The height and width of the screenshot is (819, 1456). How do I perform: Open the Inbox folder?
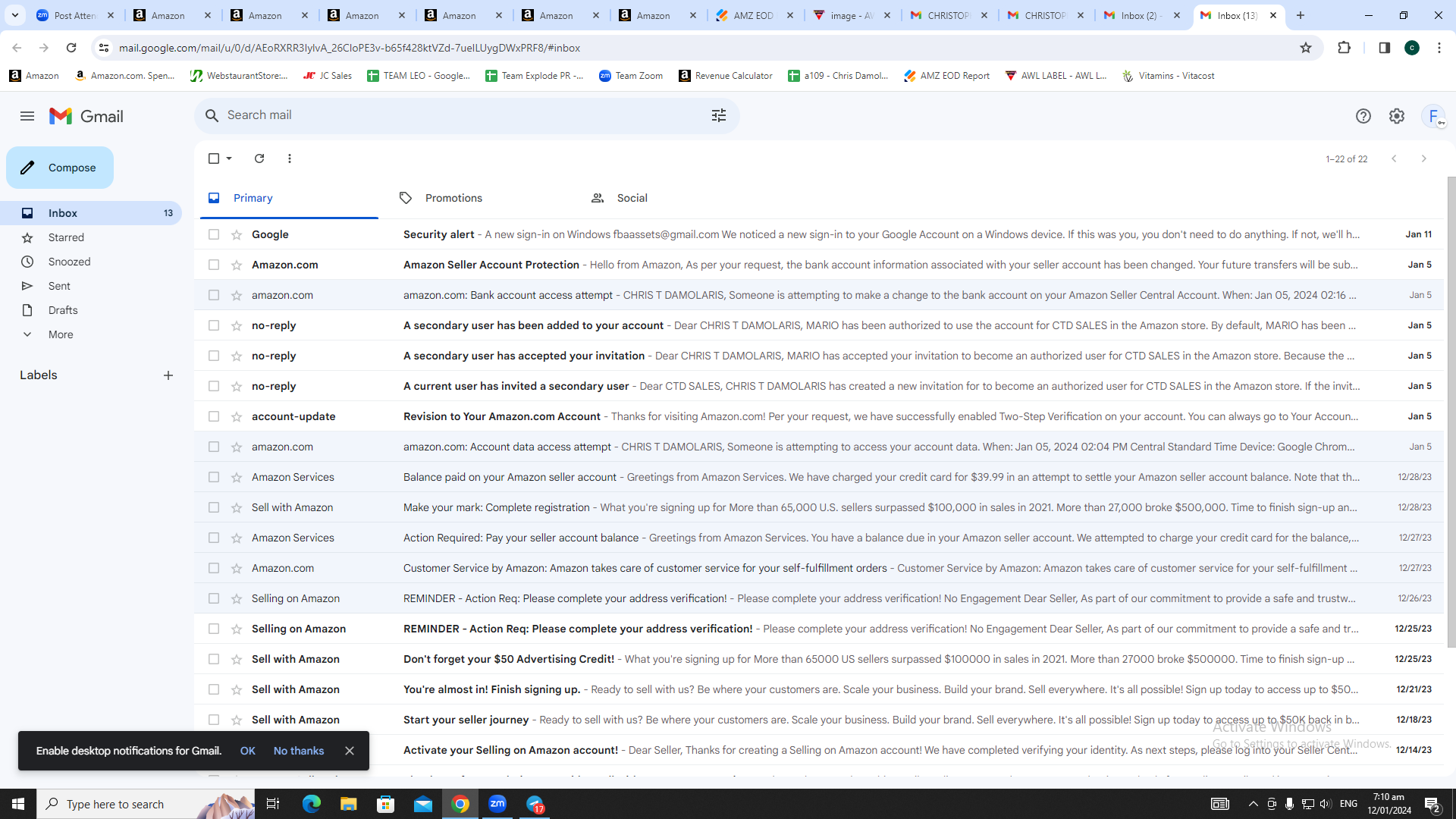[x=91, y=213]
